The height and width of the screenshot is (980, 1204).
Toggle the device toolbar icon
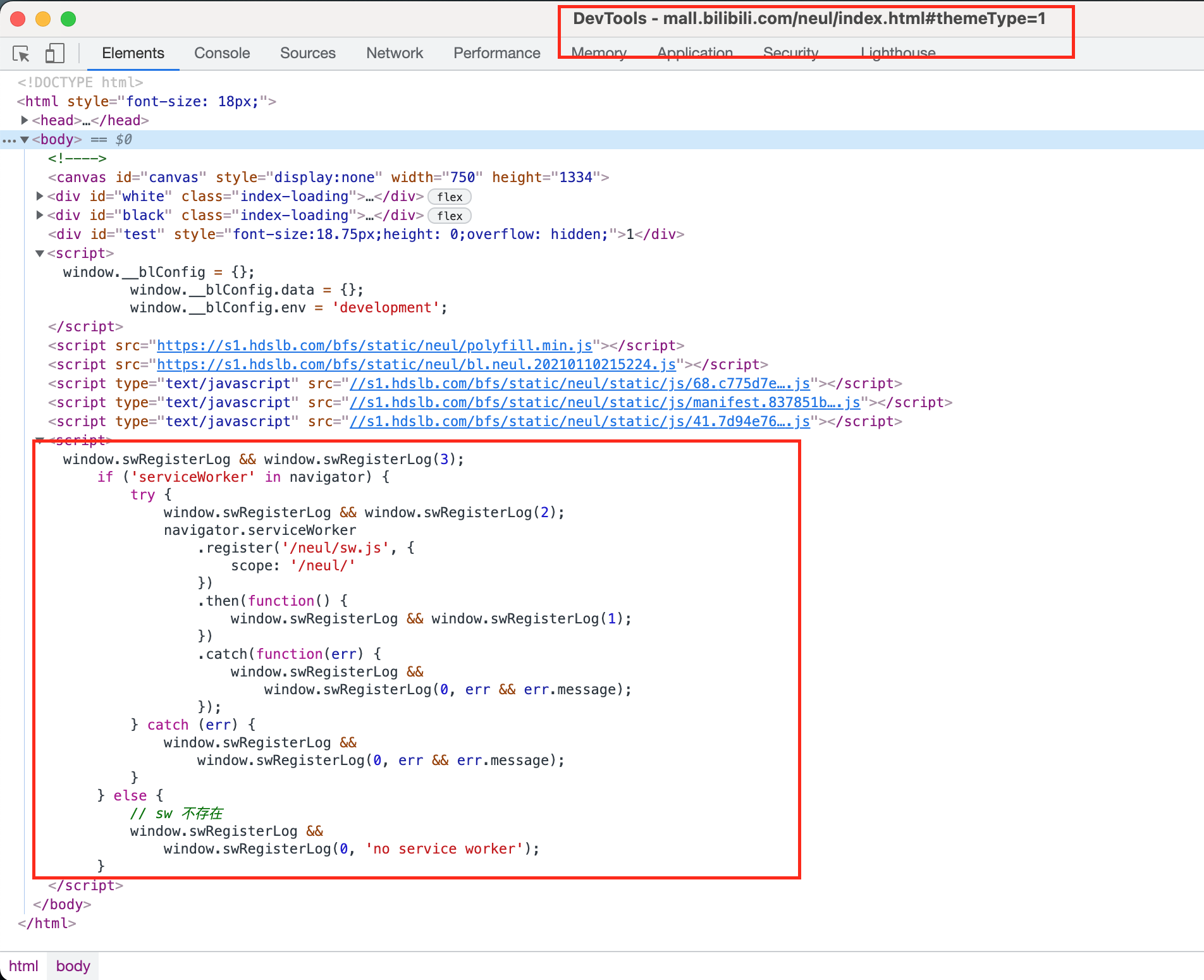55,53
